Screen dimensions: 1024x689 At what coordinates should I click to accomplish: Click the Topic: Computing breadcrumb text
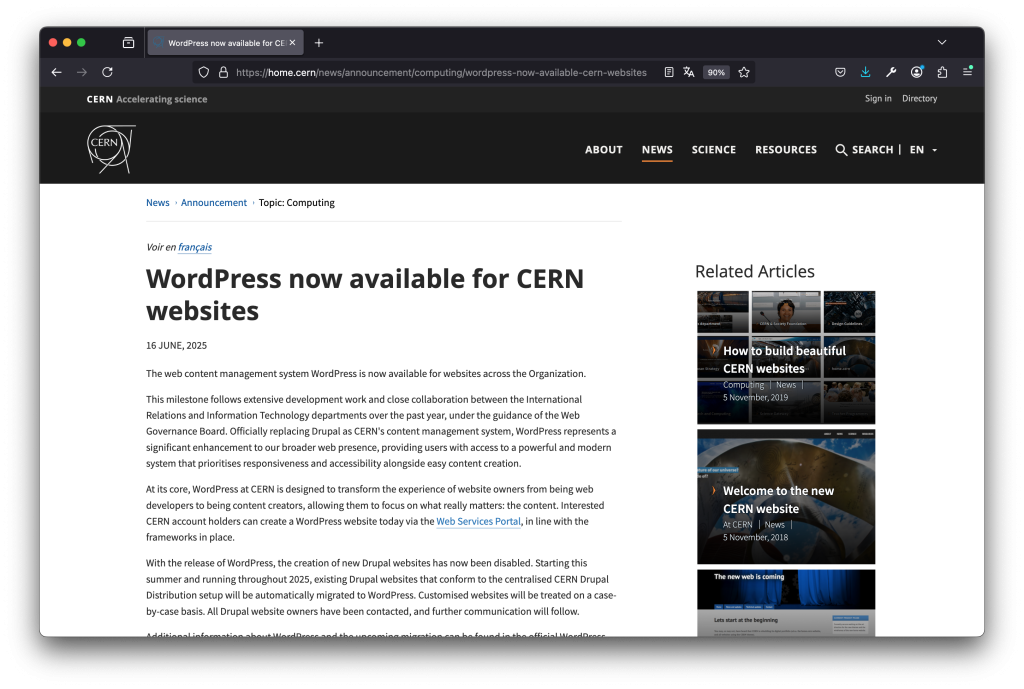point(296,203)
